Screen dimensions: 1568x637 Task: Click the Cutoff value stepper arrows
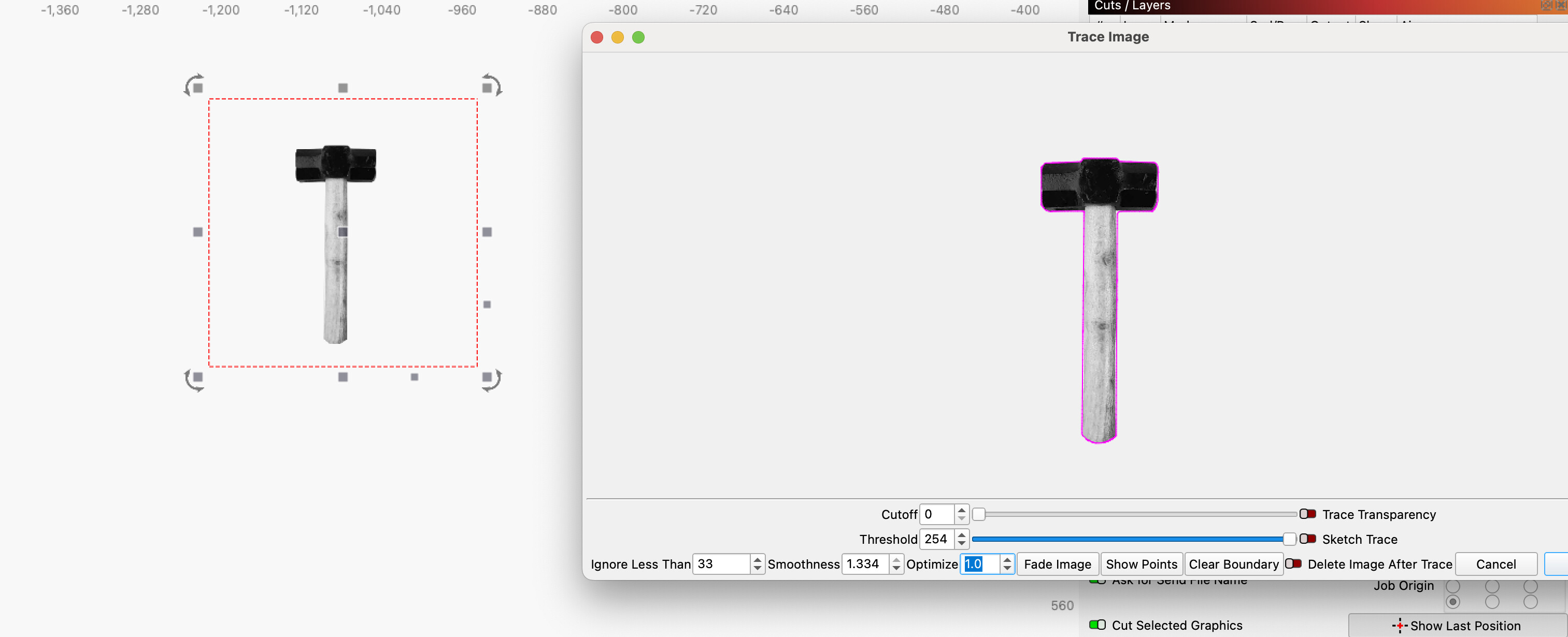(961, 514)
